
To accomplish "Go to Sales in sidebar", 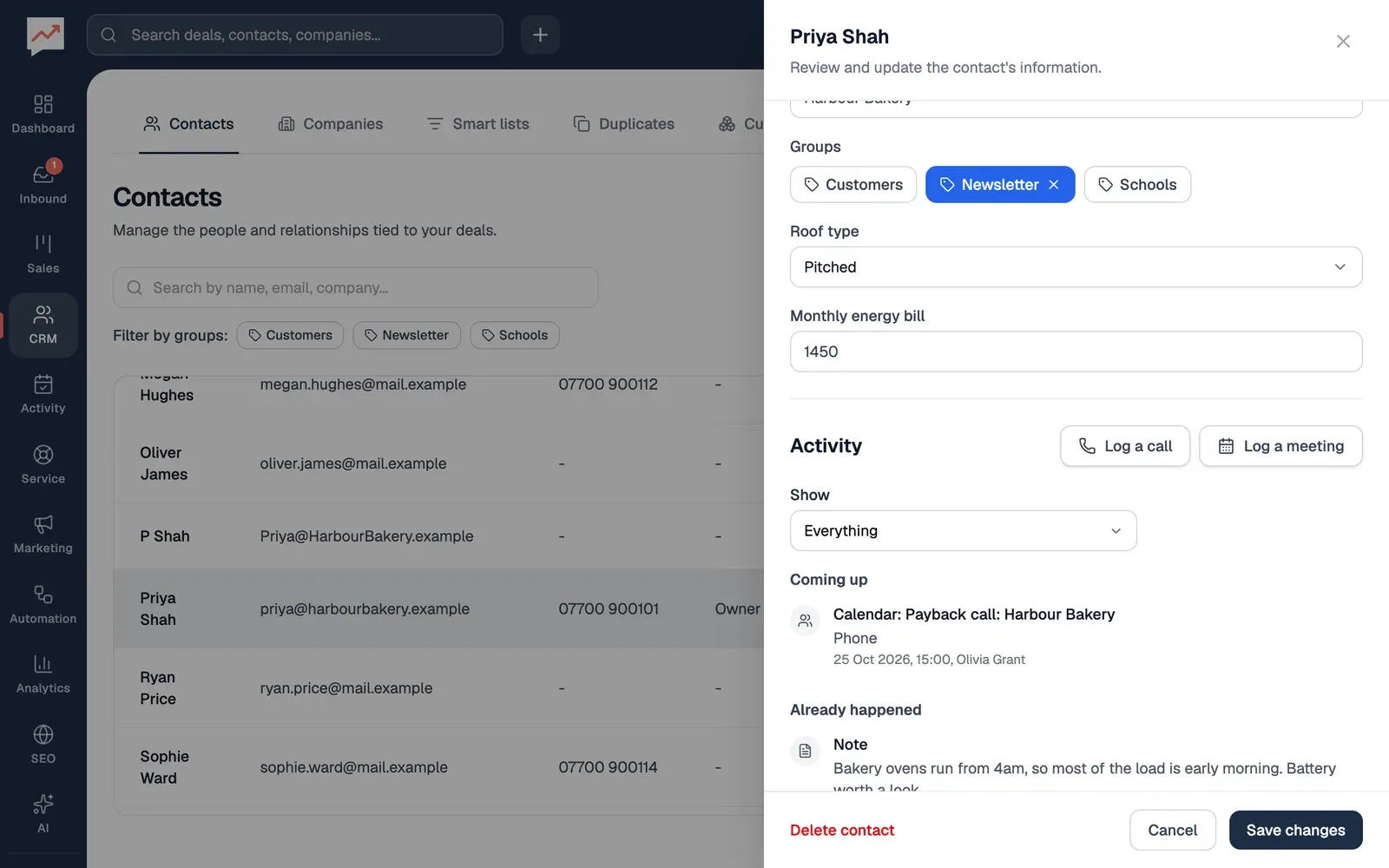I will tap(43, 254).
